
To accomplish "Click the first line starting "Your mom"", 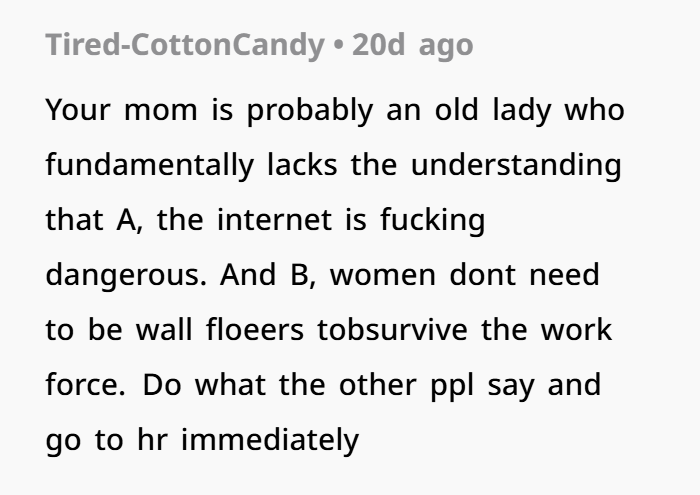I will tap(335, 110).
